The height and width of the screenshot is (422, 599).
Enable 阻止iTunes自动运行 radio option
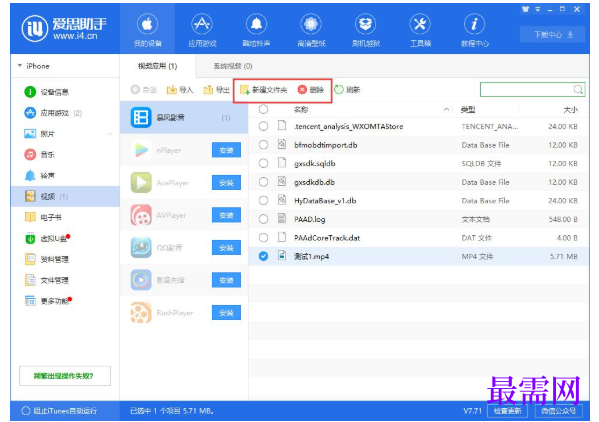(26, 411)
